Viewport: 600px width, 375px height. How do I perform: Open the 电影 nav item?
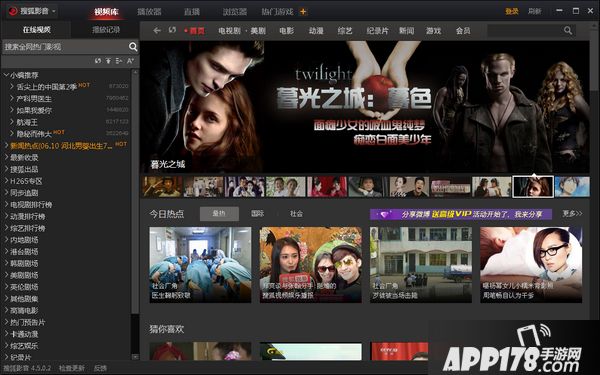[x=287, y=31]
